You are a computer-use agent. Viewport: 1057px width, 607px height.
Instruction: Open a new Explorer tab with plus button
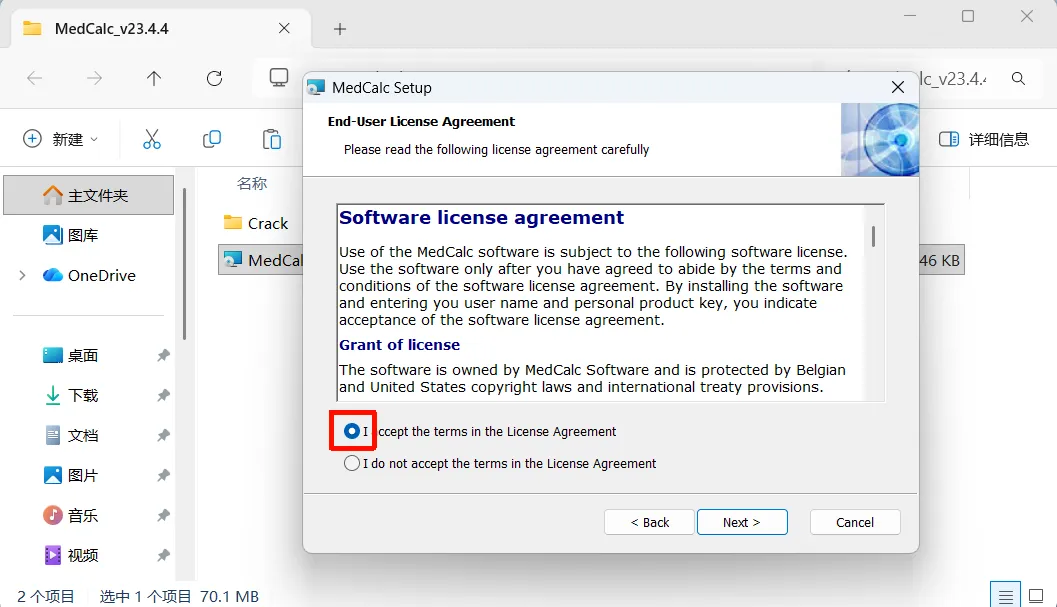pos(340,28)
